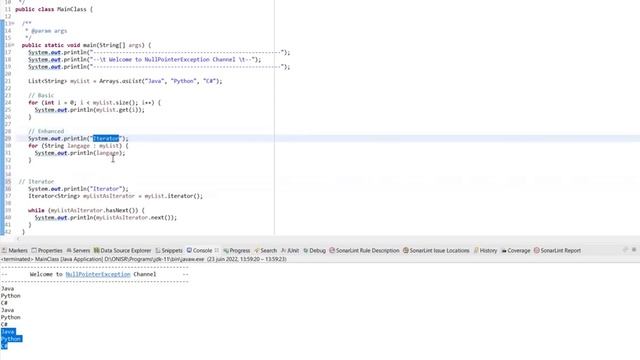The height and width of the screenshot is (360, 640).
Task: Click the Welcome to NullPointerException println line
Action: click(144, 59)
